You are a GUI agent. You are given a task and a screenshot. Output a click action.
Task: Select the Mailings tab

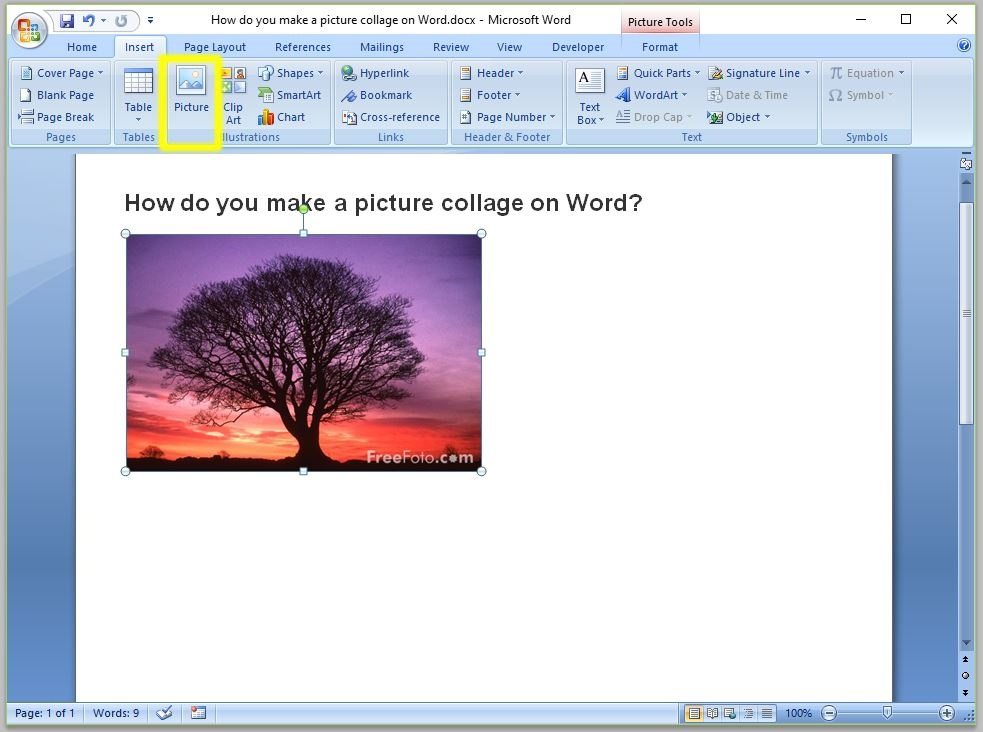coord(382,47)
